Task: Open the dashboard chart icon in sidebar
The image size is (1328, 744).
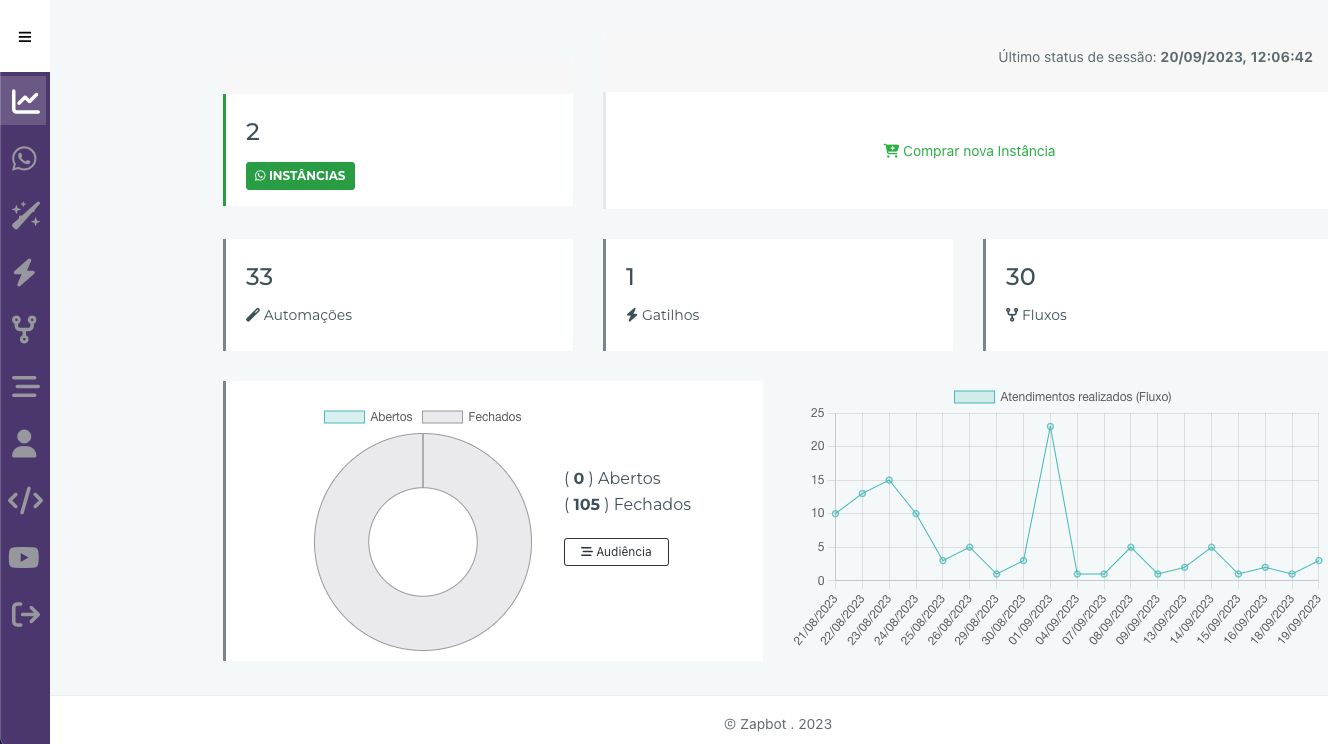Action: pos(25,101)
